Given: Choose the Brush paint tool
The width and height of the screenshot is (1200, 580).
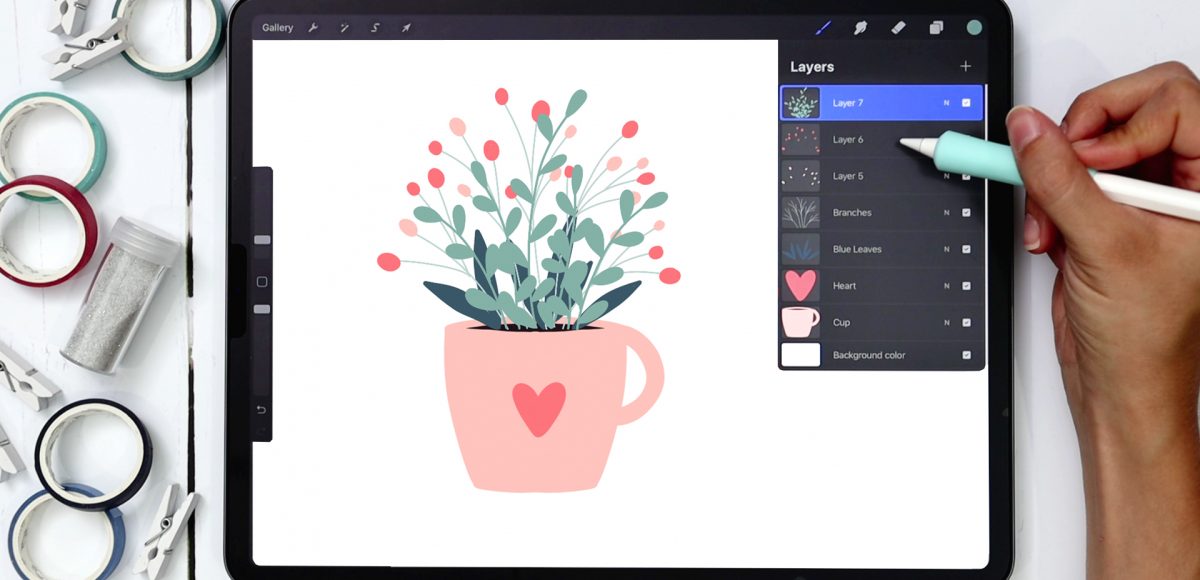Looking at the screenshot, I should tap(822, 28).
